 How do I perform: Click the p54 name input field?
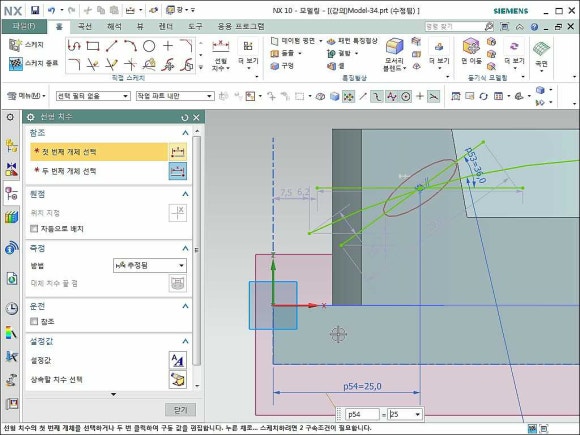[x=362, y=414]
